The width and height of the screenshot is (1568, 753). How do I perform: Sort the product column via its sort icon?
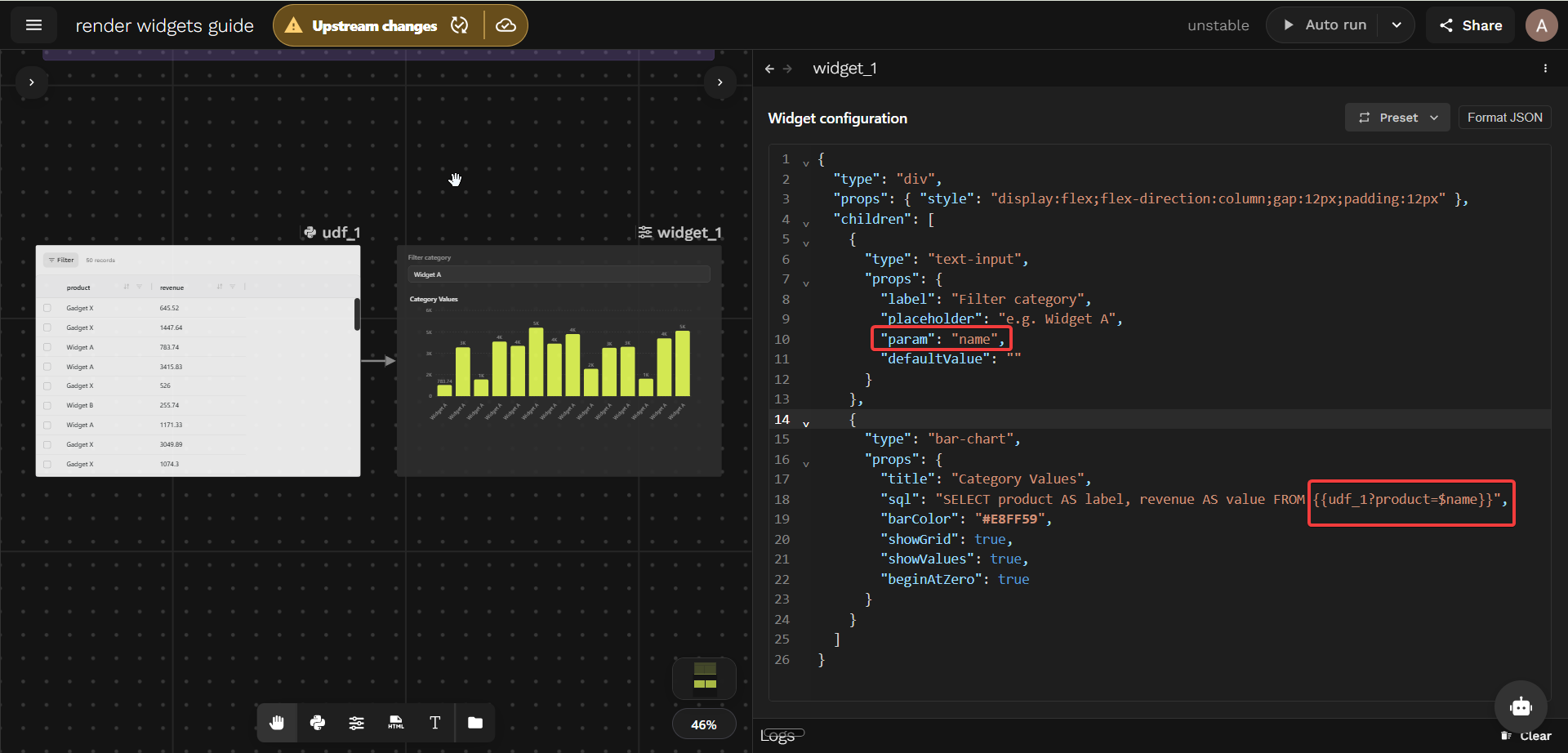127,287
